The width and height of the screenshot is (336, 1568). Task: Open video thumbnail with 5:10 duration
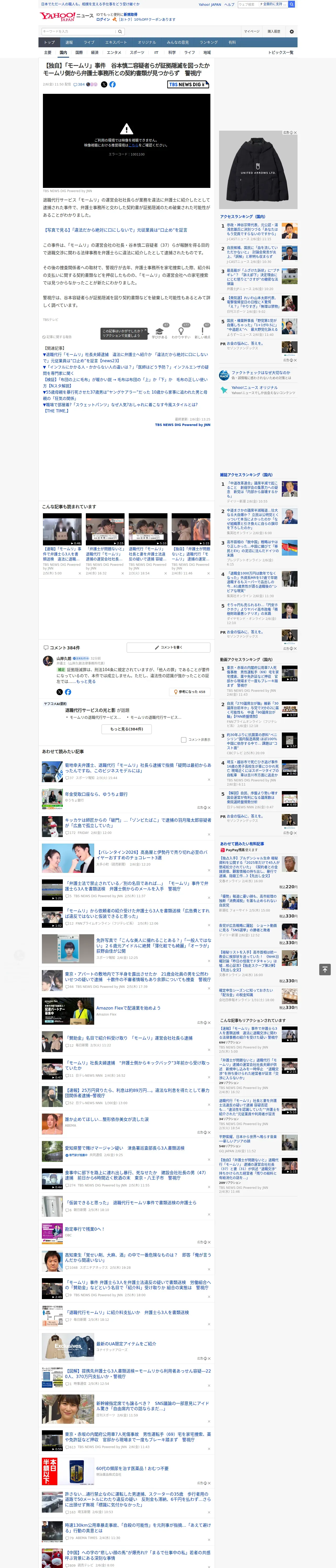click(x=148, y=529)
